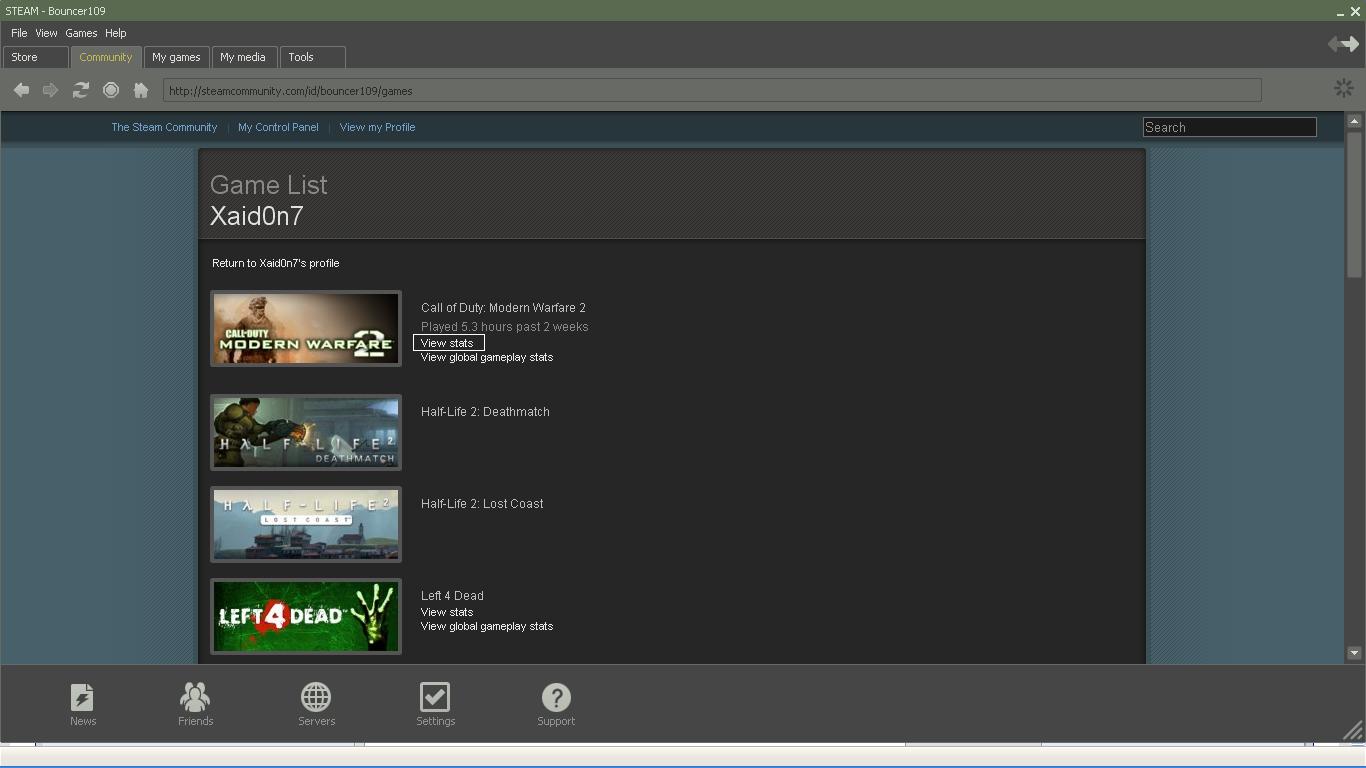Click the Left 4 Dead title text
This screenshot has height=768, width=1366.
[452, 596]
